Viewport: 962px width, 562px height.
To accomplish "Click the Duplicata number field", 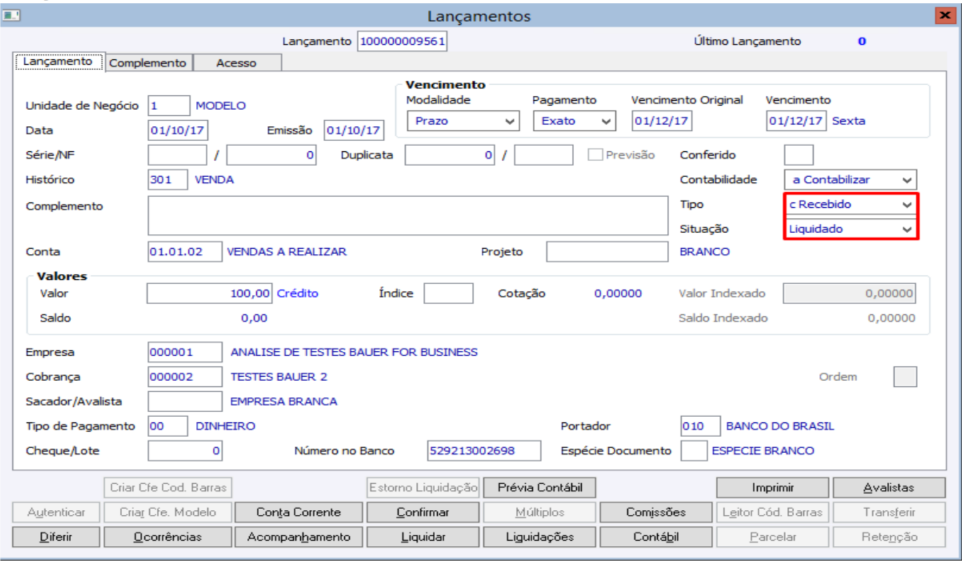I will coord(450,155).
